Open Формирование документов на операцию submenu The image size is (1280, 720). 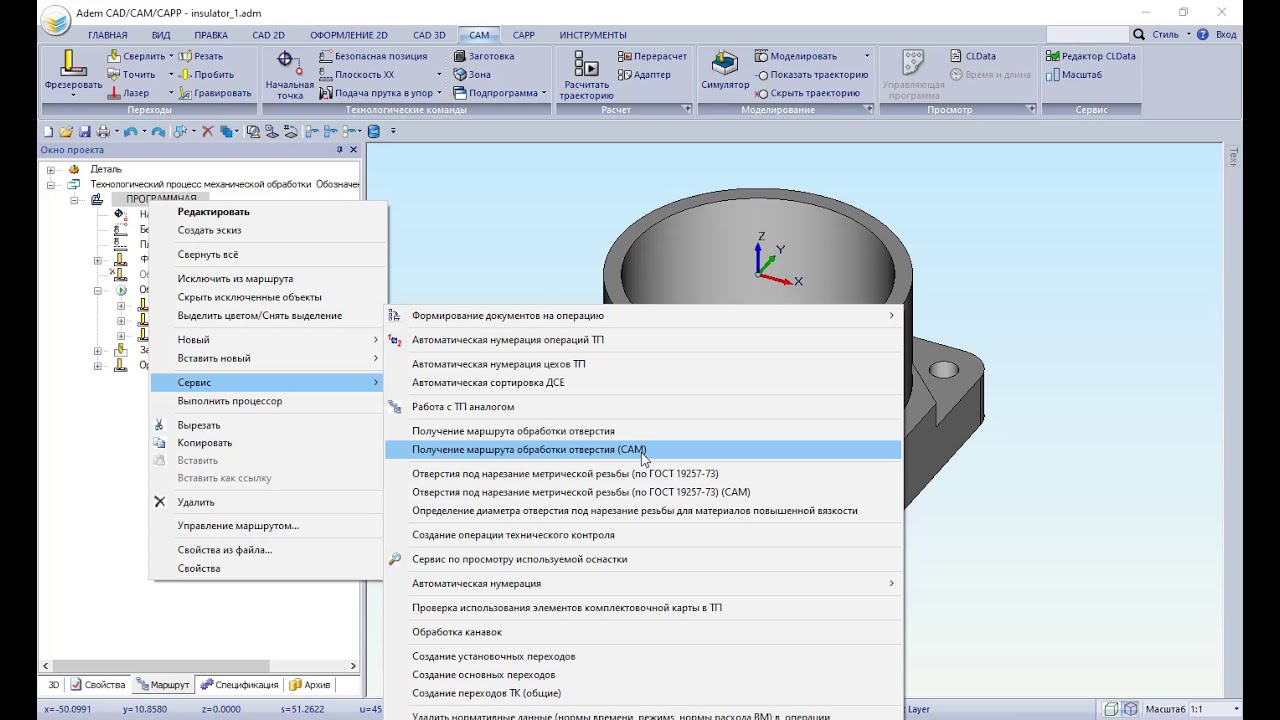pos(643,316)
